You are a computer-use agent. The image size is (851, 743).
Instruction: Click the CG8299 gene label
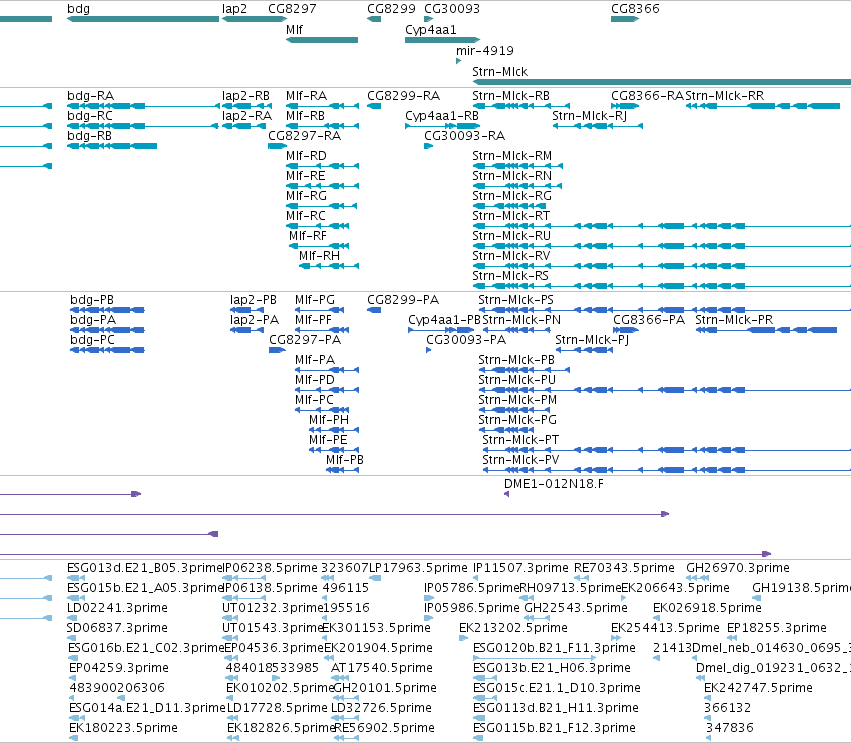point(391,9)
